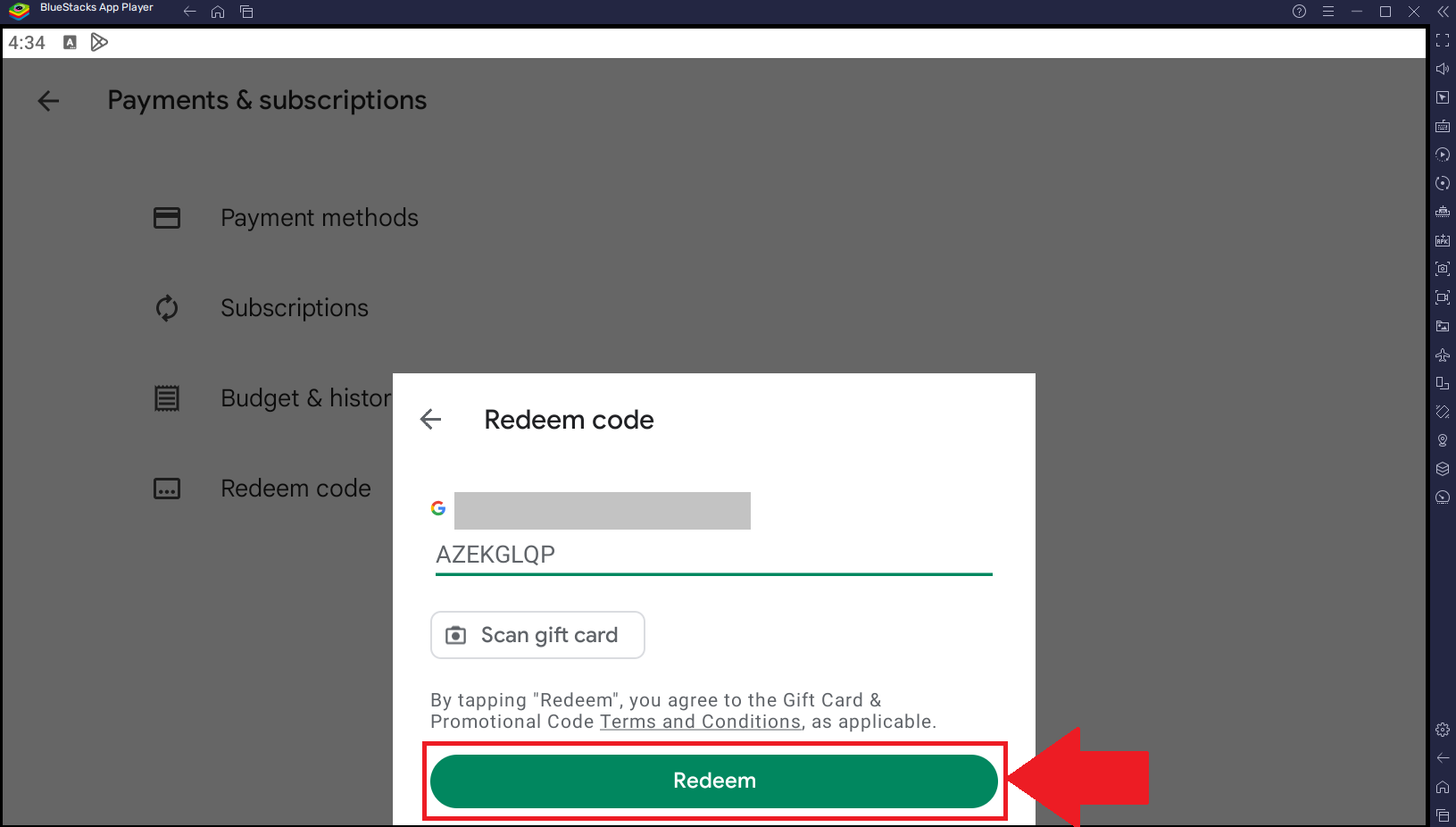This screenshot has height=827, width=1456.
Task: Collapse the sidebar with the double-chevron icon
Action: [x=1443, y=12]
